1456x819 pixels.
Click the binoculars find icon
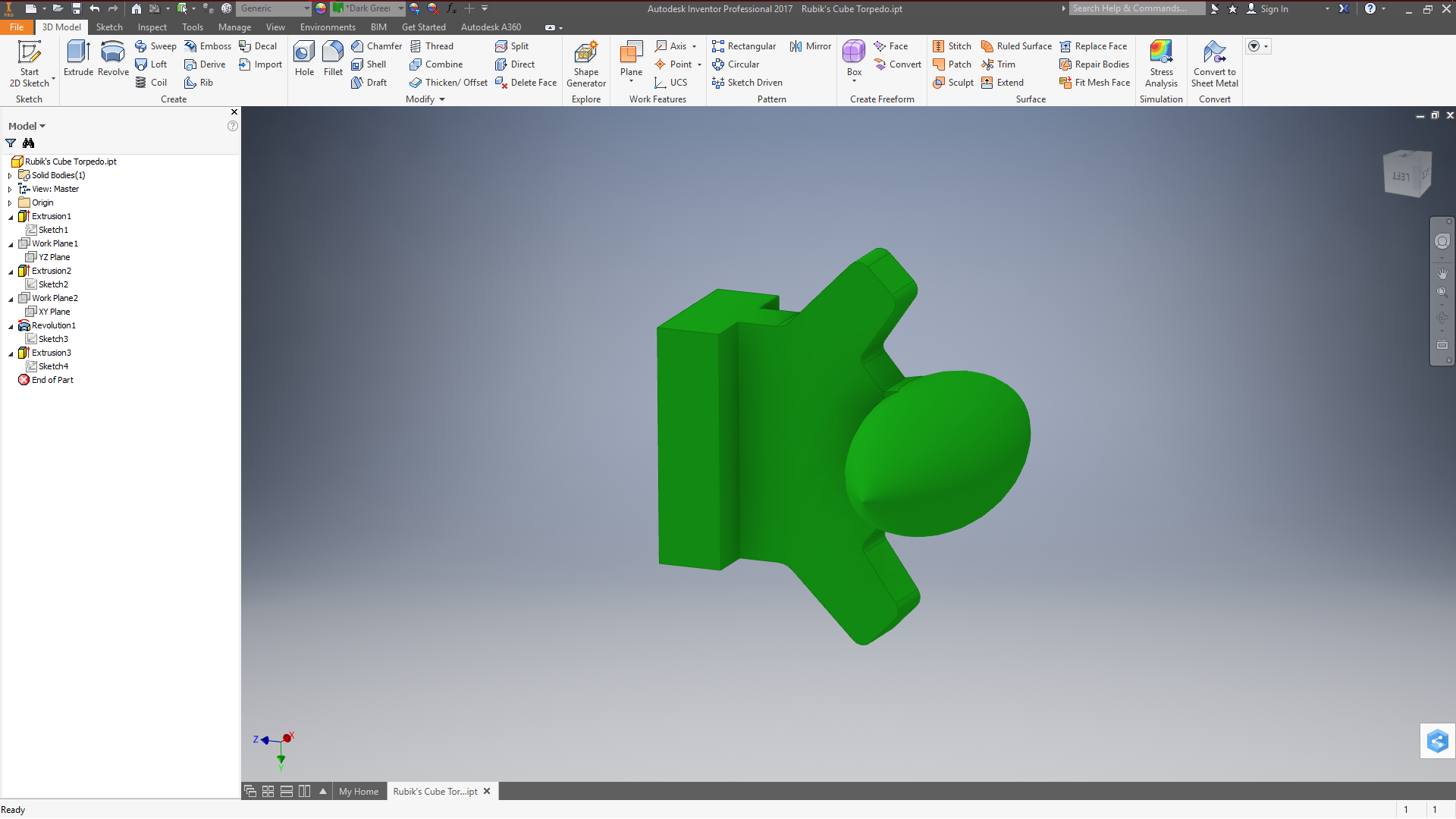click(x=29, y=143)
